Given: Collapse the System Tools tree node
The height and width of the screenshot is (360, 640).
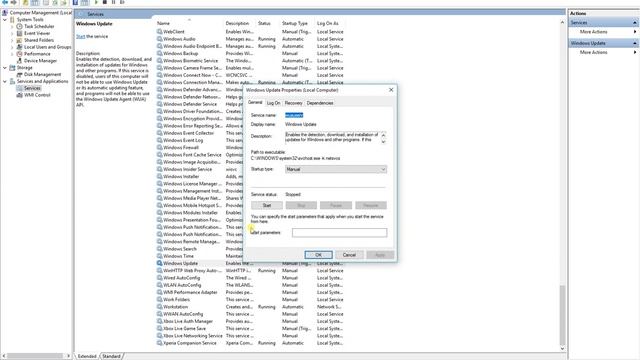Looking at the screenshot, I should coord(5,20).
